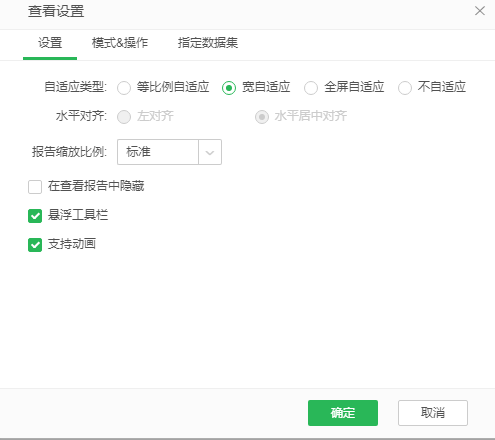Click the 水平对齐 label text
Viewport: 495px width, 440px height.
coord(81,116)
